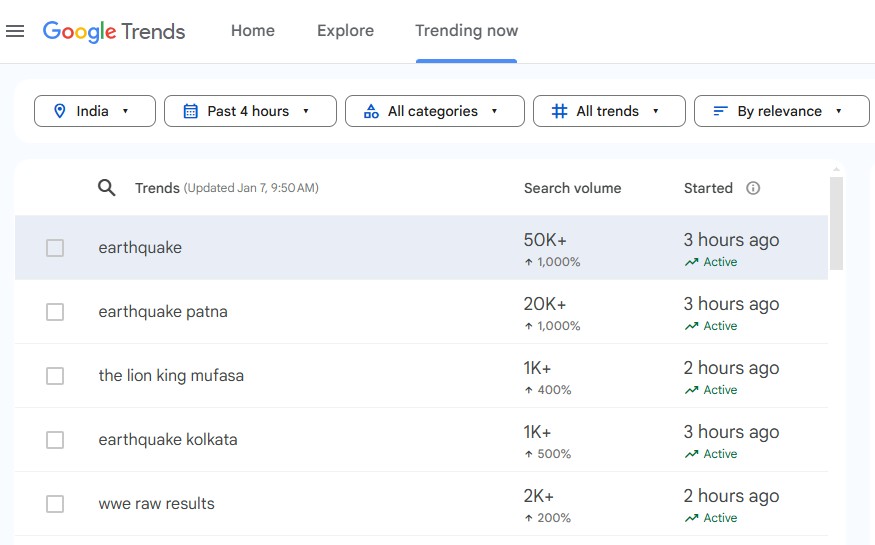This screenshot has height=545, width=875.
Task: Tick the lion king mufasa checkbox
Action: 55,376
